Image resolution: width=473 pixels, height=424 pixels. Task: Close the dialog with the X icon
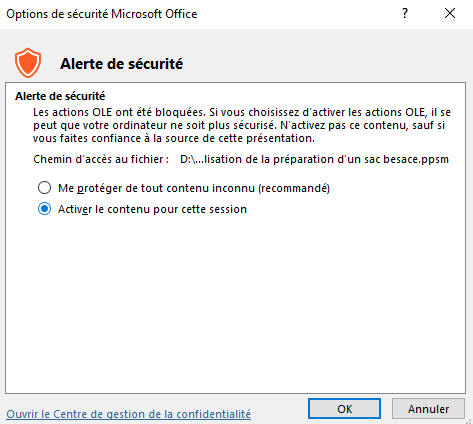point(450,14)
